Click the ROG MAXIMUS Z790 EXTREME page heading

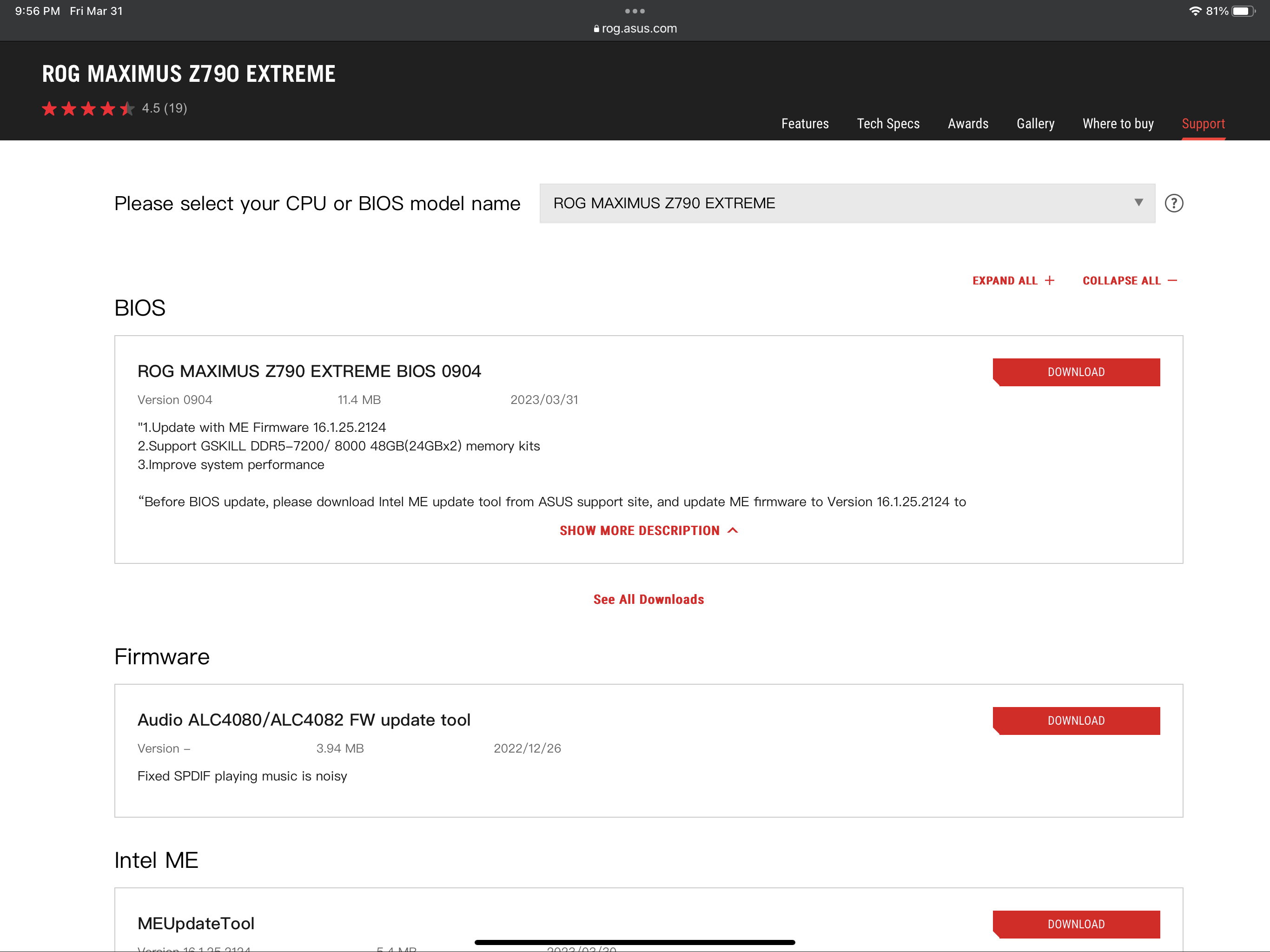(x=188, y=73)
